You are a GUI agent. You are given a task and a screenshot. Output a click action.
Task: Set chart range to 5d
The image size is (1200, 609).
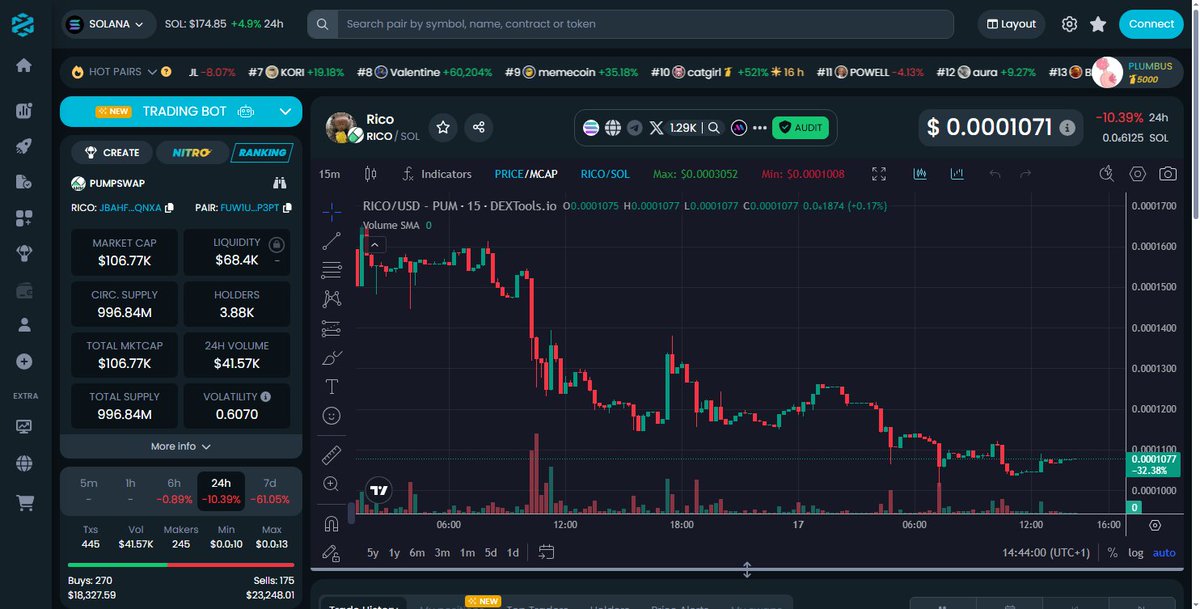491,553
